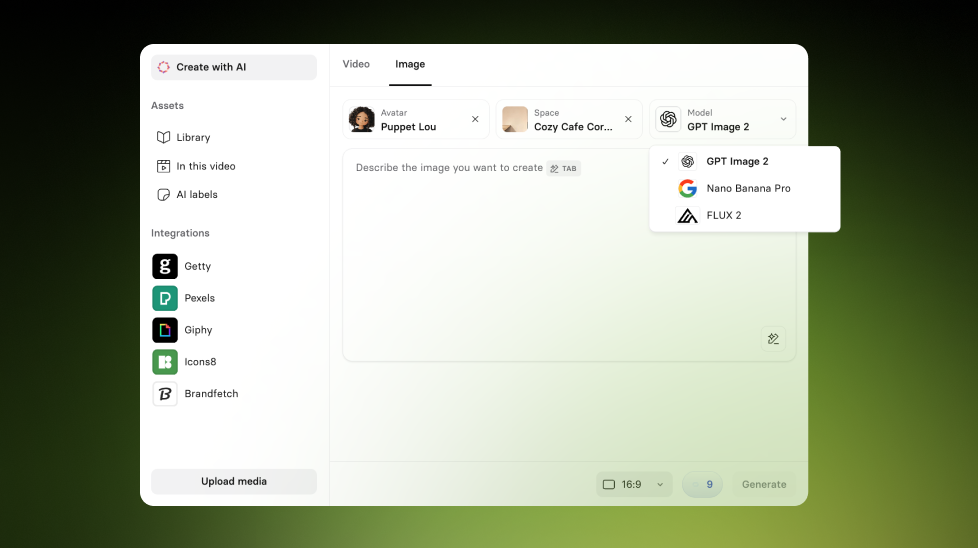
Task: Switch to the Video tab
Action: [356, 64]
